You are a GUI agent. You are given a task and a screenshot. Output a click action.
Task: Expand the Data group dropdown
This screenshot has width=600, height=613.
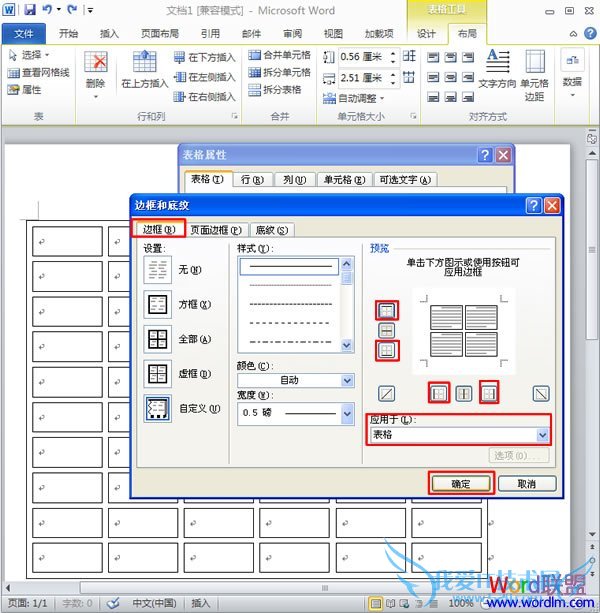tap(572, 95)
